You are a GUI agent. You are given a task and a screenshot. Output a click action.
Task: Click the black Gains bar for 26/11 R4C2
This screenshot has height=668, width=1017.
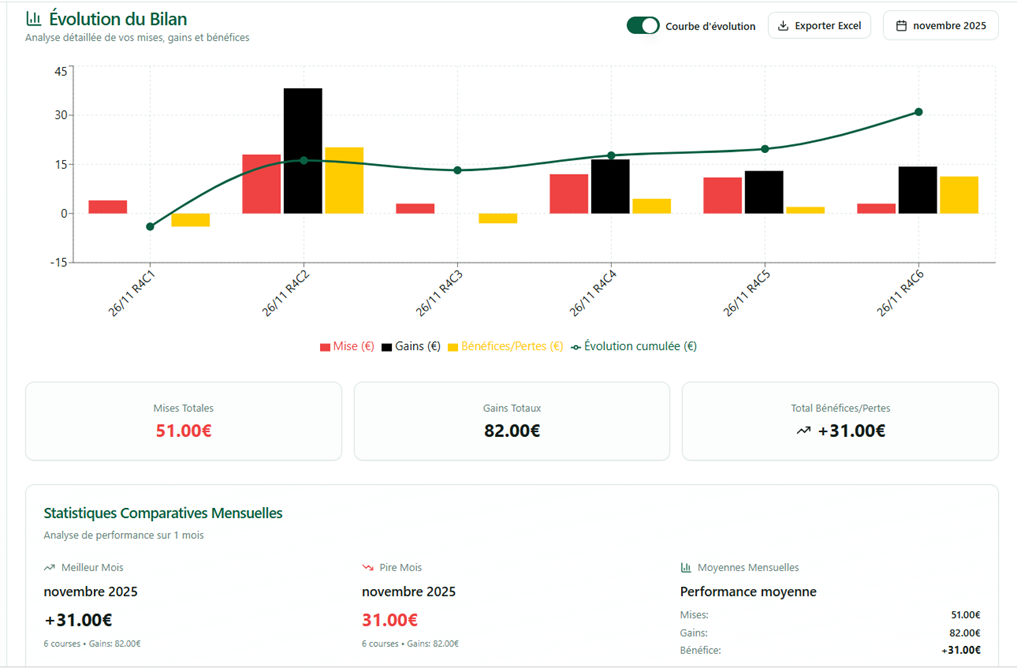tap(303, 150)
